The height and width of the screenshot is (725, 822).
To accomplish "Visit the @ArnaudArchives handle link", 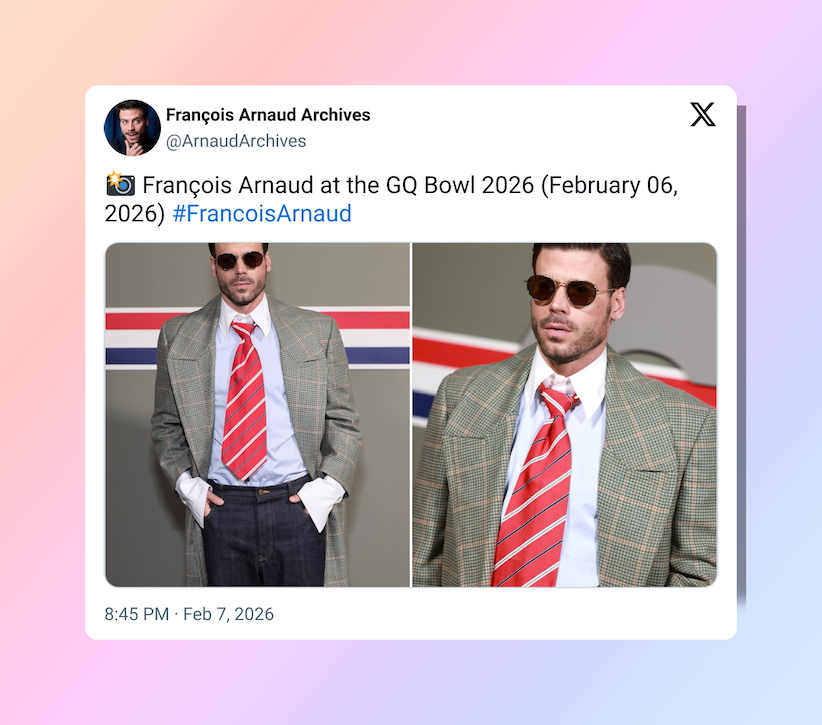I will point(236,141).
